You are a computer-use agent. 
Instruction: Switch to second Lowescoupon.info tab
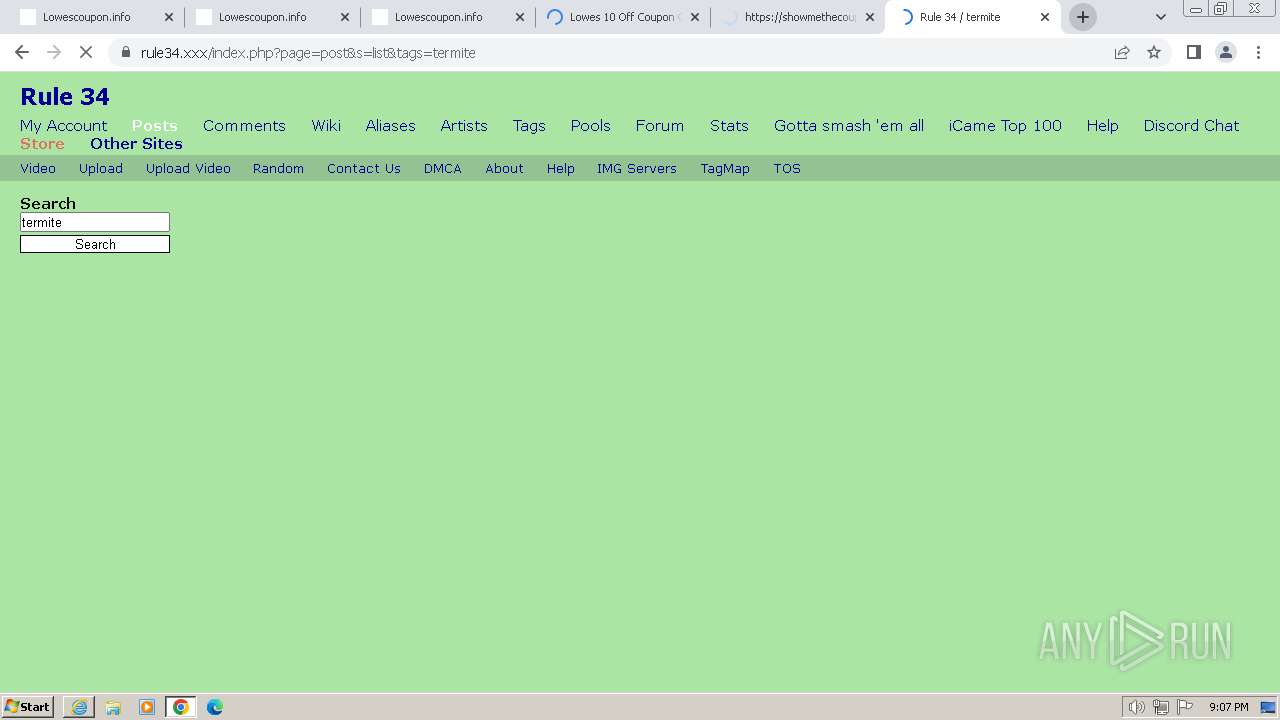point(272,17)
